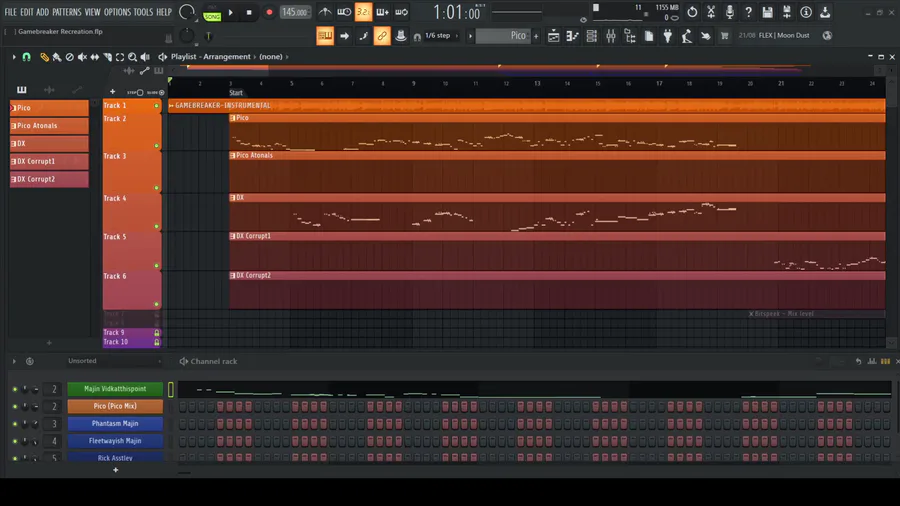This screenshot has width=900, height=506.
Task: Open the plugin picker plug icon
Action: click(668, 36)
